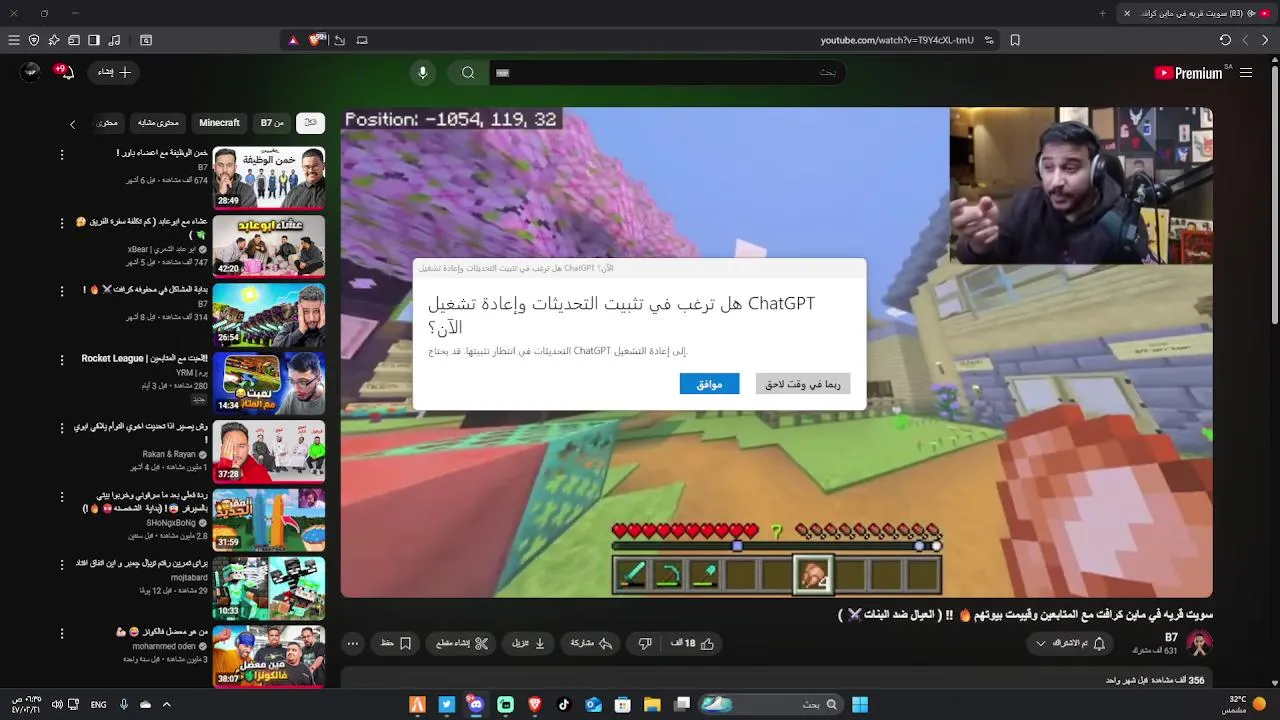
Task: Open options for بداية المشاكل video
Action: pyautogui.click(x=62, y=291)
